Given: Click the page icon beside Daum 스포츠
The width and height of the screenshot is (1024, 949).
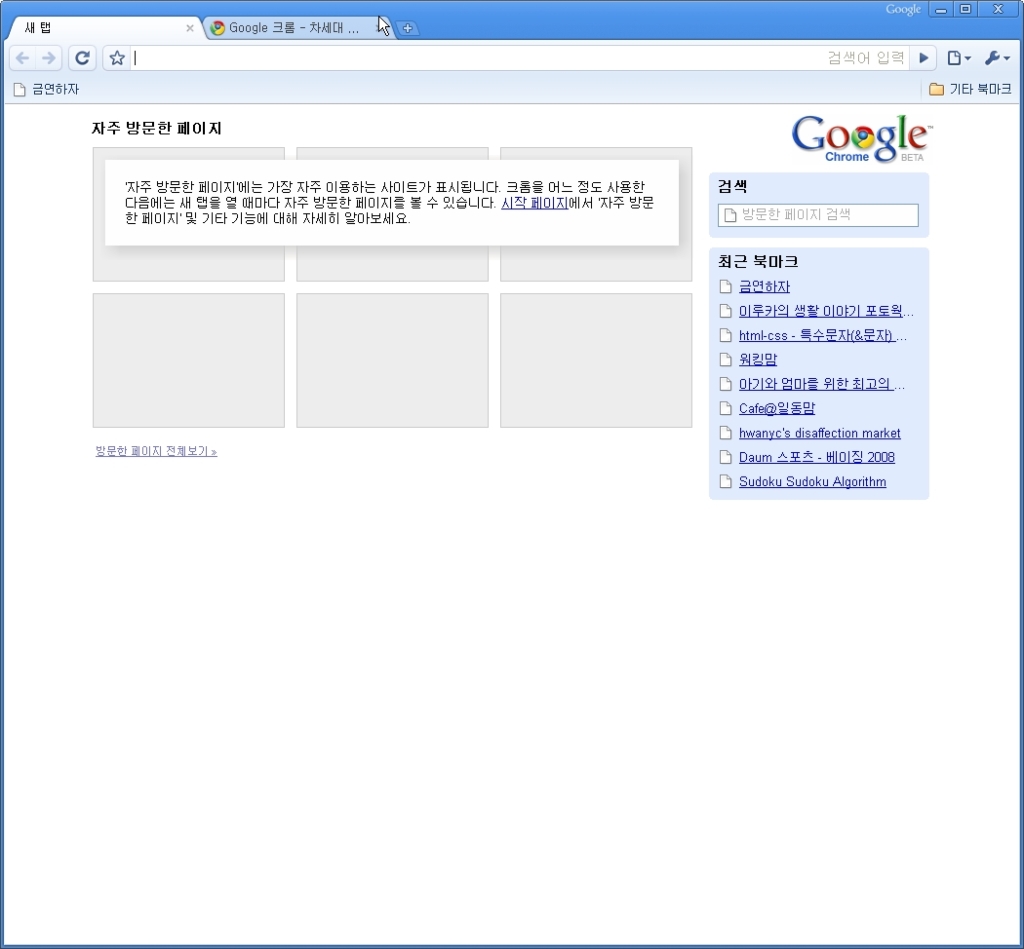Looking at the screenshot, I should (x=725, y=457).
